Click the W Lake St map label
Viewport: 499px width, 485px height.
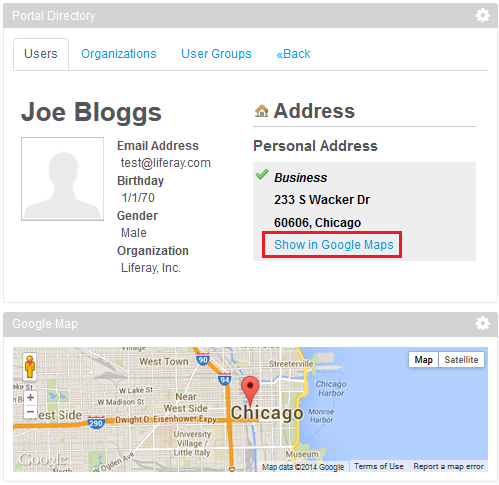click(136, 390)
